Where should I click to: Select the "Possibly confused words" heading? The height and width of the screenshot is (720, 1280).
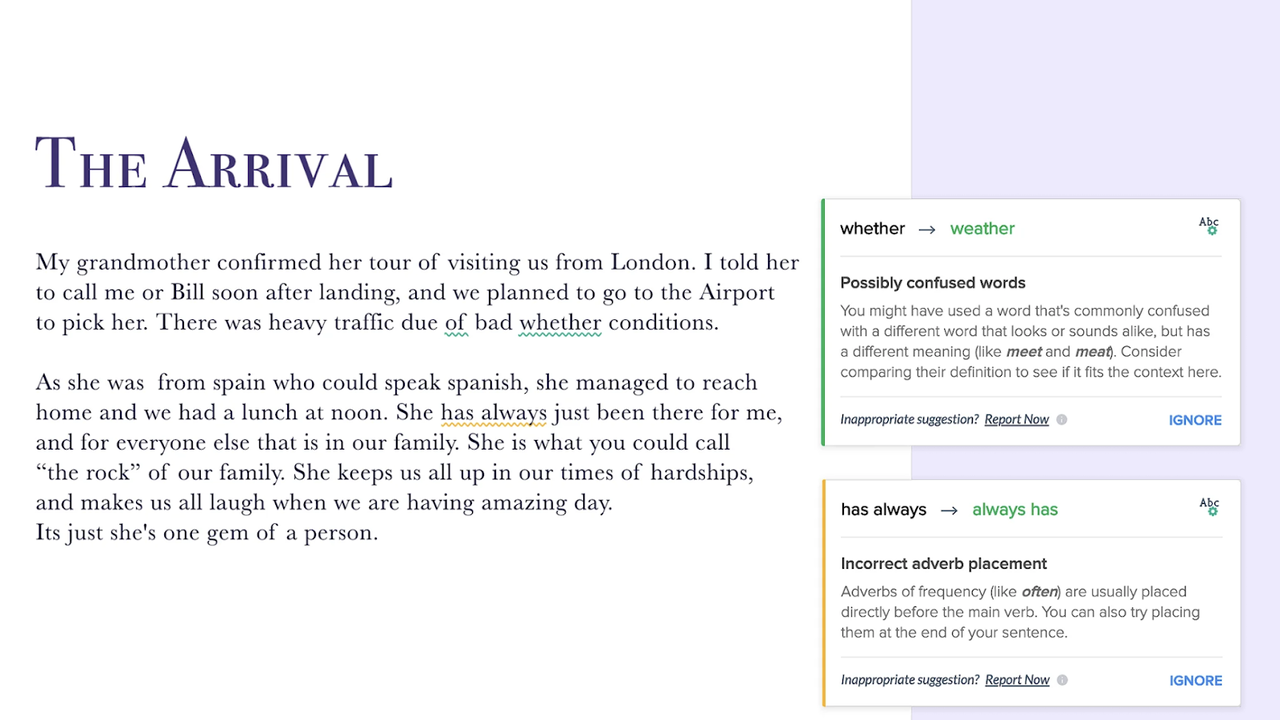coord(932,283)
